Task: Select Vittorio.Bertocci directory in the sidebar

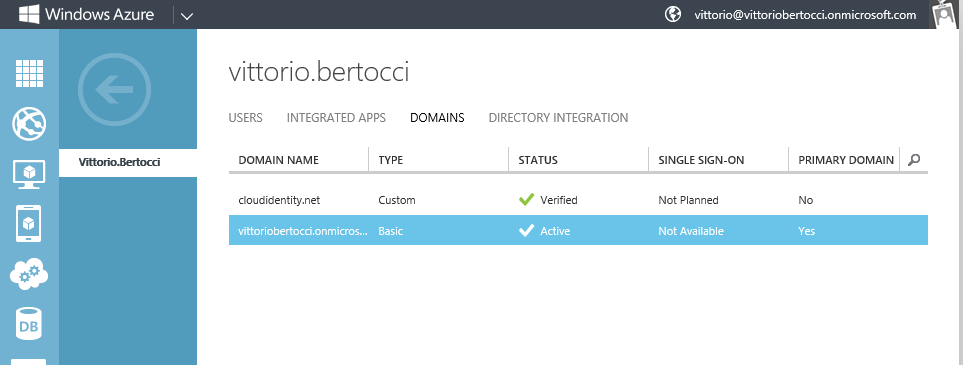Action: [128, 163]
